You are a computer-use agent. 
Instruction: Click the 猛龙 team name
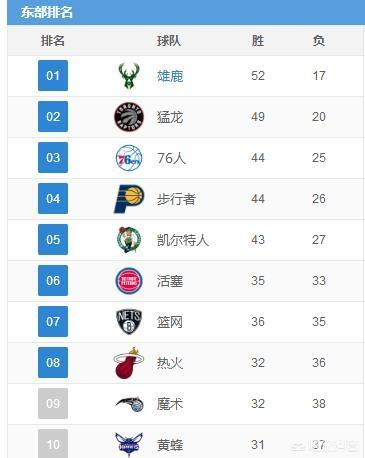point(170,117)
